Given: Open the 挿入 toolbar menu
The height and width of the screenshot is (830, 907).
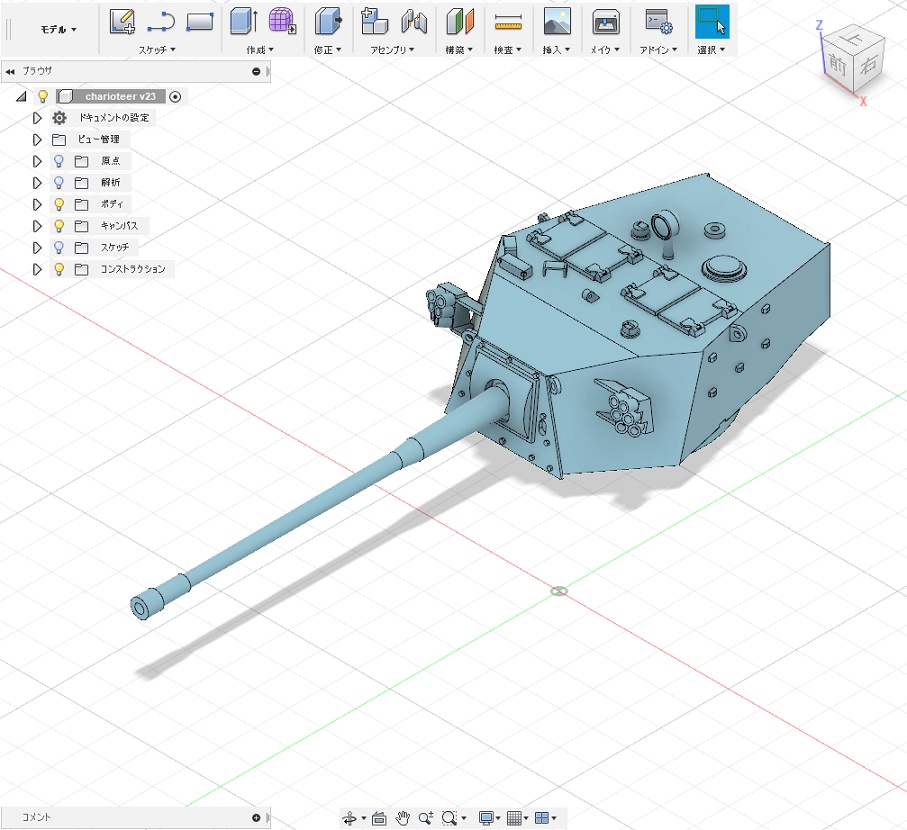Looking at the screenshot, I should (556, 50).
